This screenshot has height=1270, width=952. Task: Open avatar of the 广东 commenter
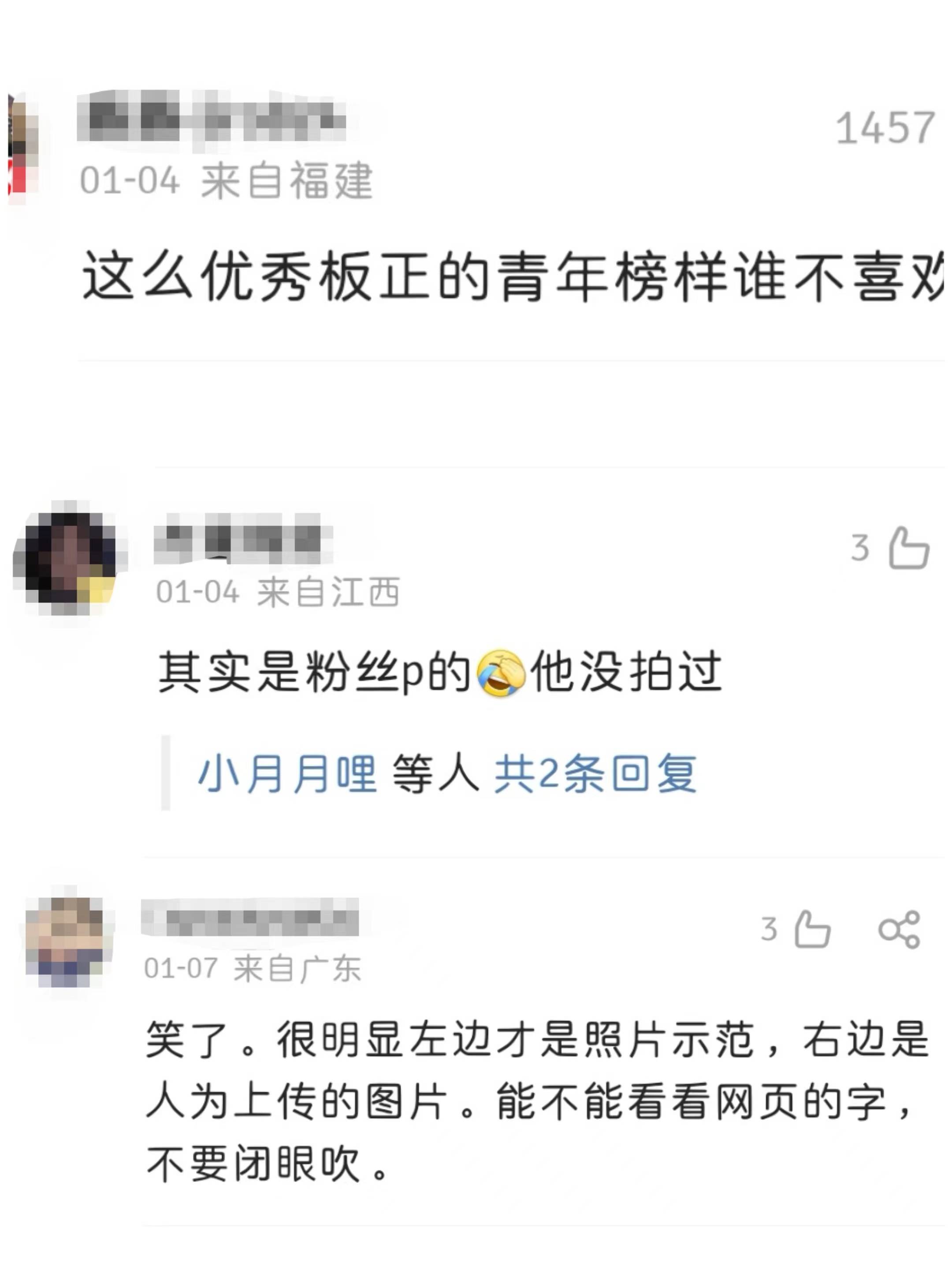65,941
